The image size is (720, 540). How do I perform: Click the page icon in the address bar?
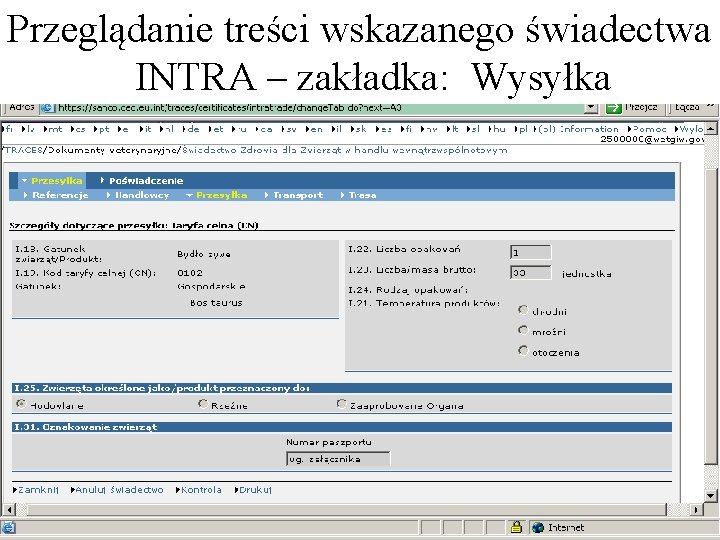(x=47, y=108)
